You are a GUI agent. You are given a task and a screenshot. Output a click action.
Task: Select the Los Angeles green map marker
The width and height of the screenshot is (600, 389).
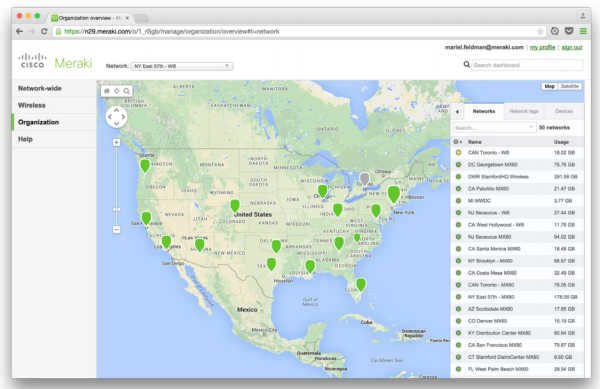(x=166, y=242)
